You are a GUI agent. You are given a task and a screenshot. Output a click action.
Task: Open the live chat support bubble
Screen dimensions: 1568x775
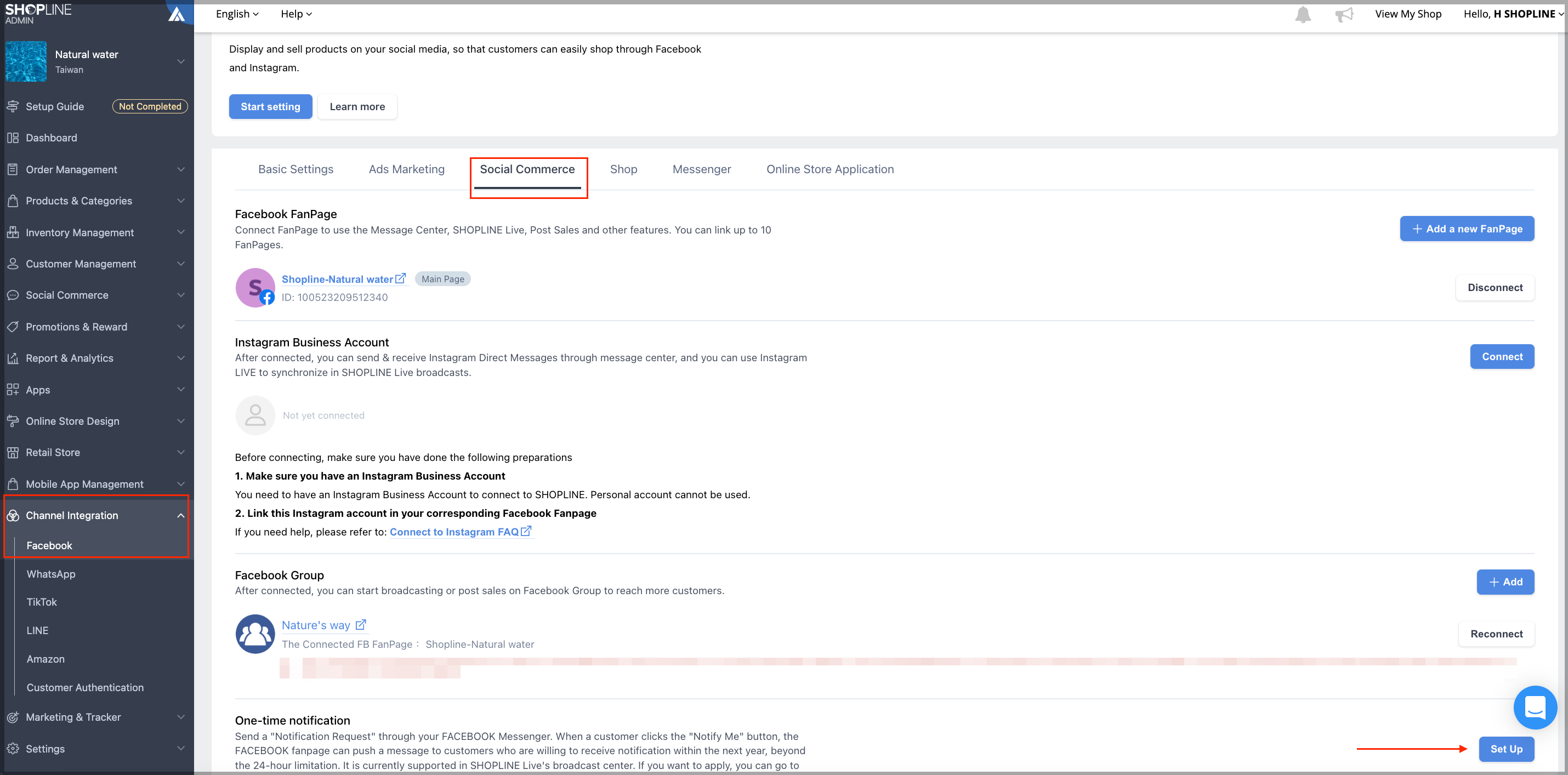[1535, 708]
